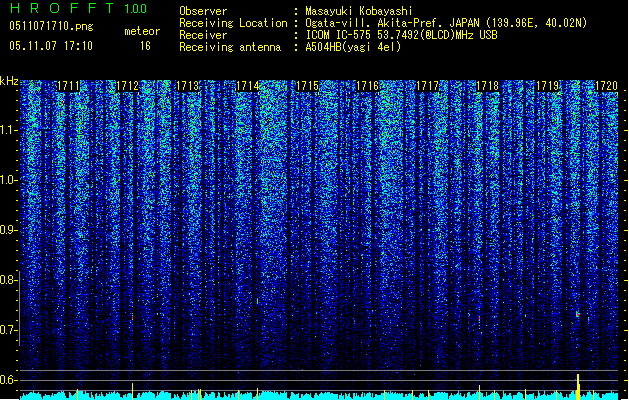629x400 pixels.
Task: Click the meteor count label
Action: coord(142,31)
